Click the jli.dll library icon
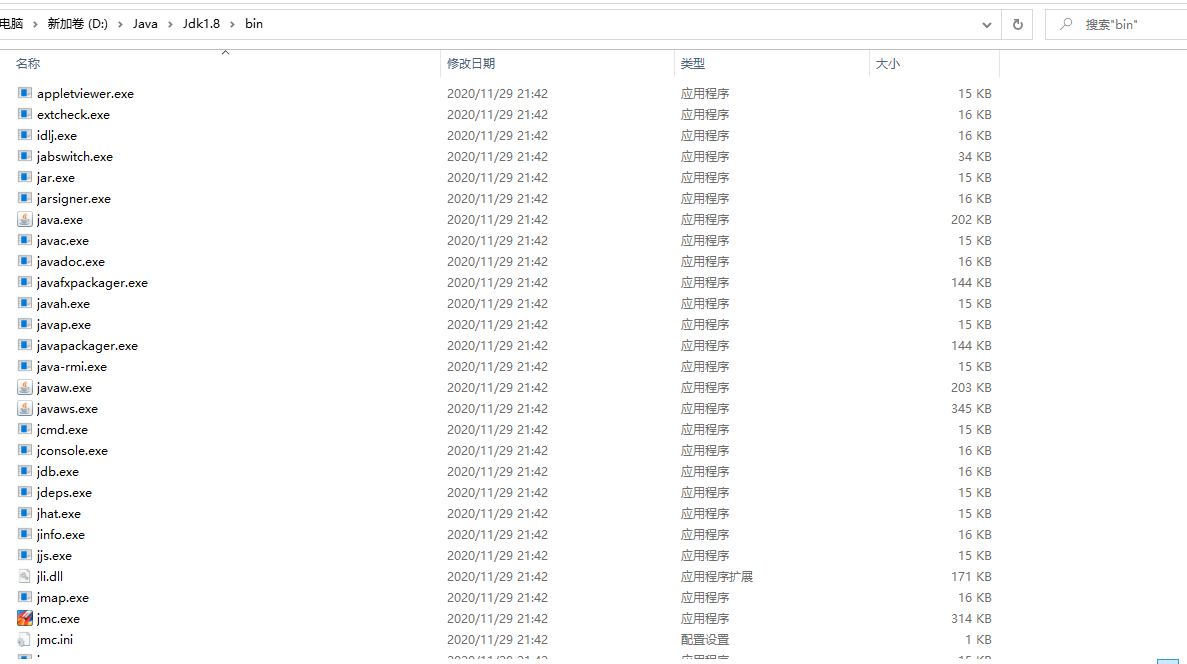Image resolution: width=1187 pixels, height=664 pixels. click(x=24, y=576)
